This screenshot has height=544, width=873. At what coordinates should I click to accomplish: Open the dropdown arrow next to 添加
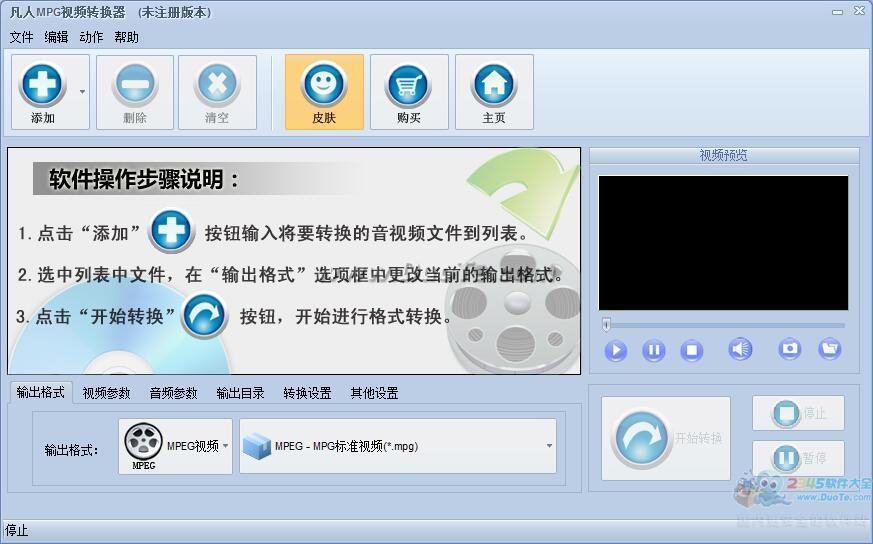click(82, 92)
